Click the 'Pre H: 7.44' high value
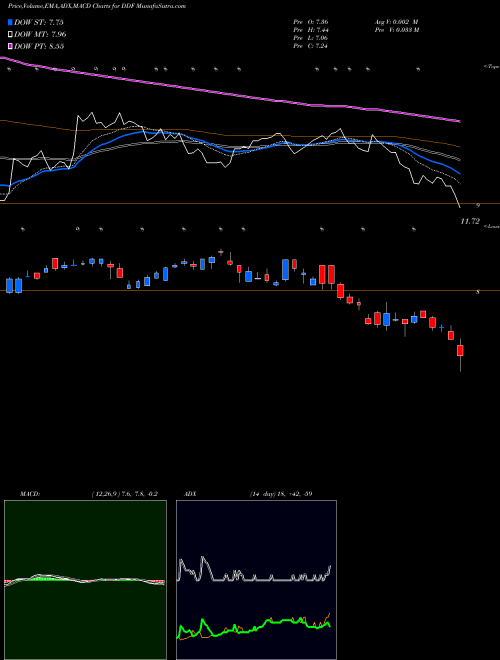This screenshot has width=500, height=660. [x=311, y=30]
